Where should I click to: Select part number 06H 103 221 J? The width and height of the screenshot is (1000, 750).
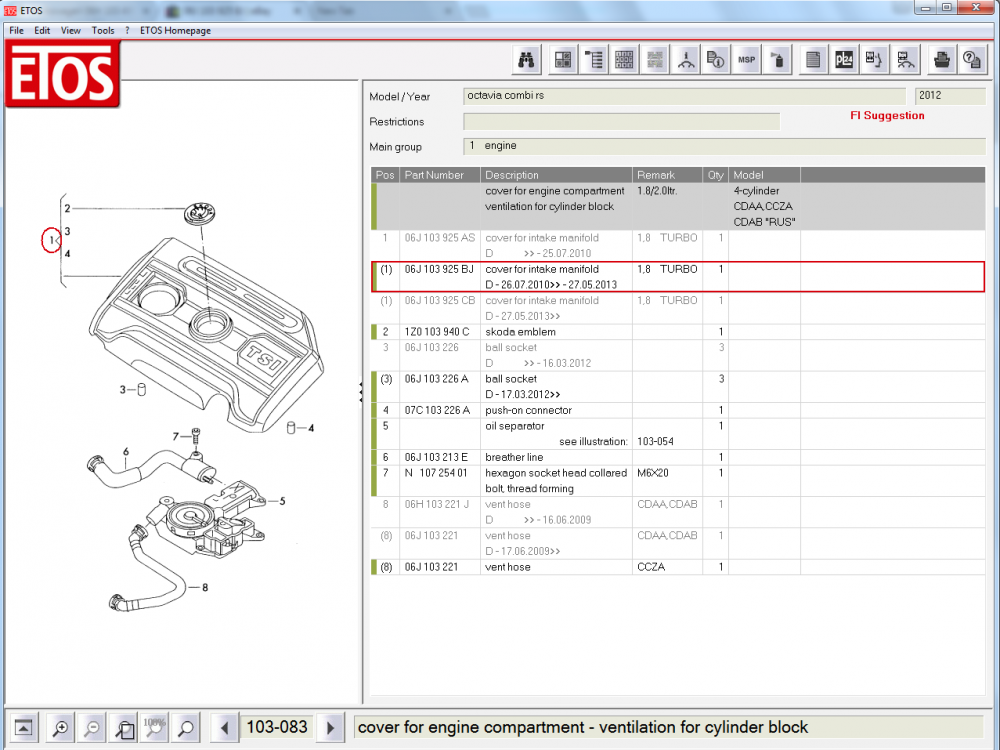tap(437, 504)
